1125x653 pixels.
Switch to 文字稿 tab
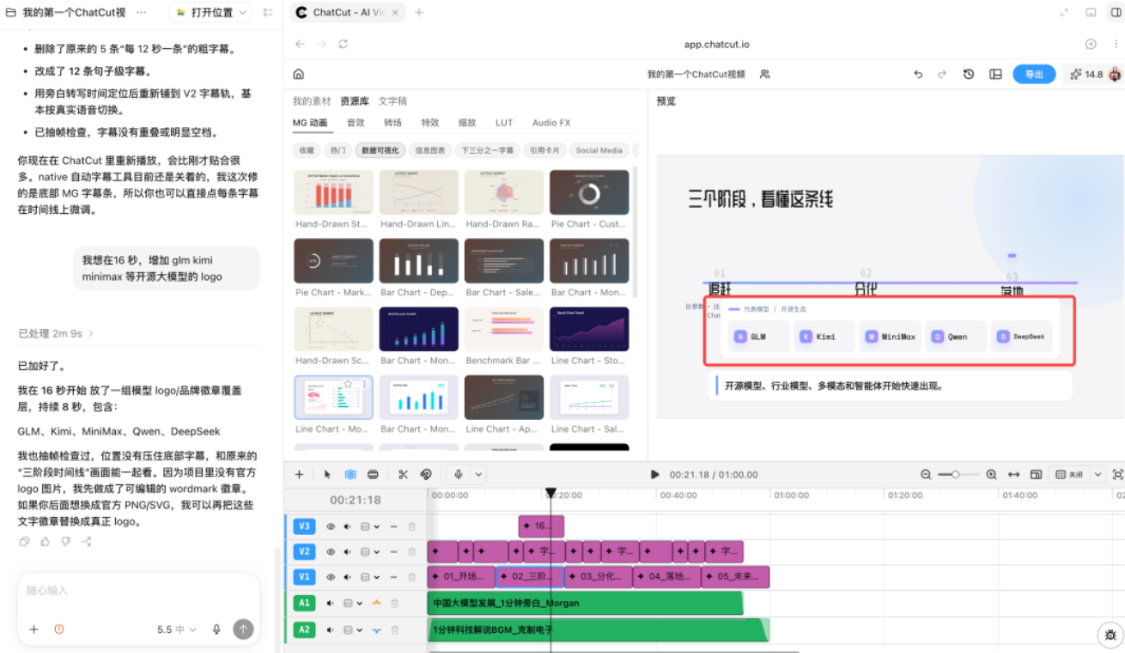(x=392, y=101)
